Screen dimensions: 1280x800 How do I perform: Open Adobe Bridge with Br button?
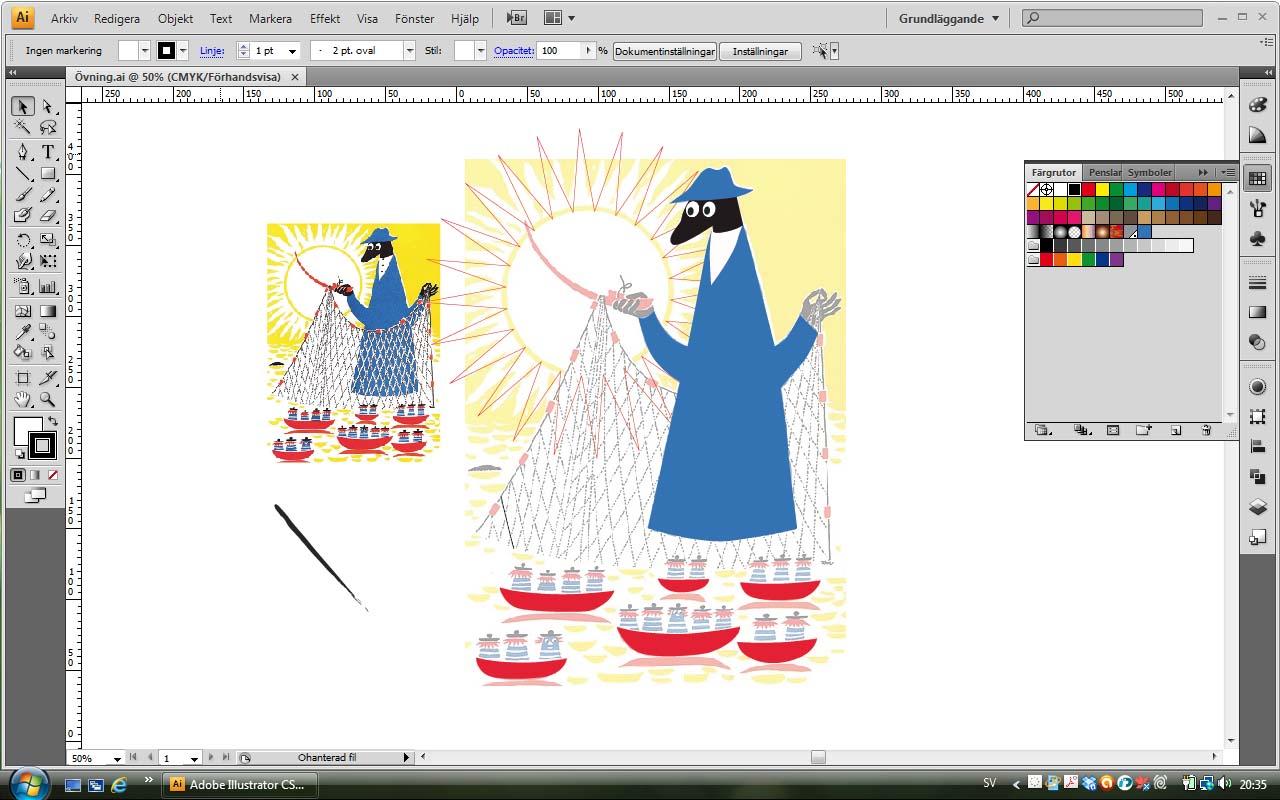[516, 18]
